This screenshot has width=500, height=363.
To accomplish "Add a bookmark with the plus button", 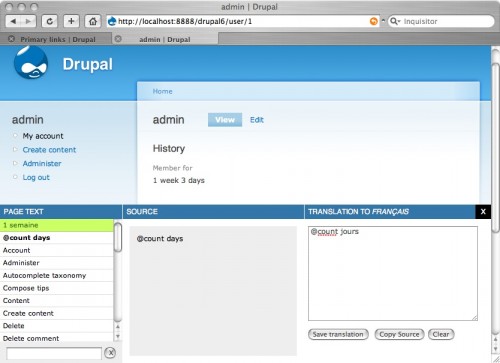I will click(71, 21).
